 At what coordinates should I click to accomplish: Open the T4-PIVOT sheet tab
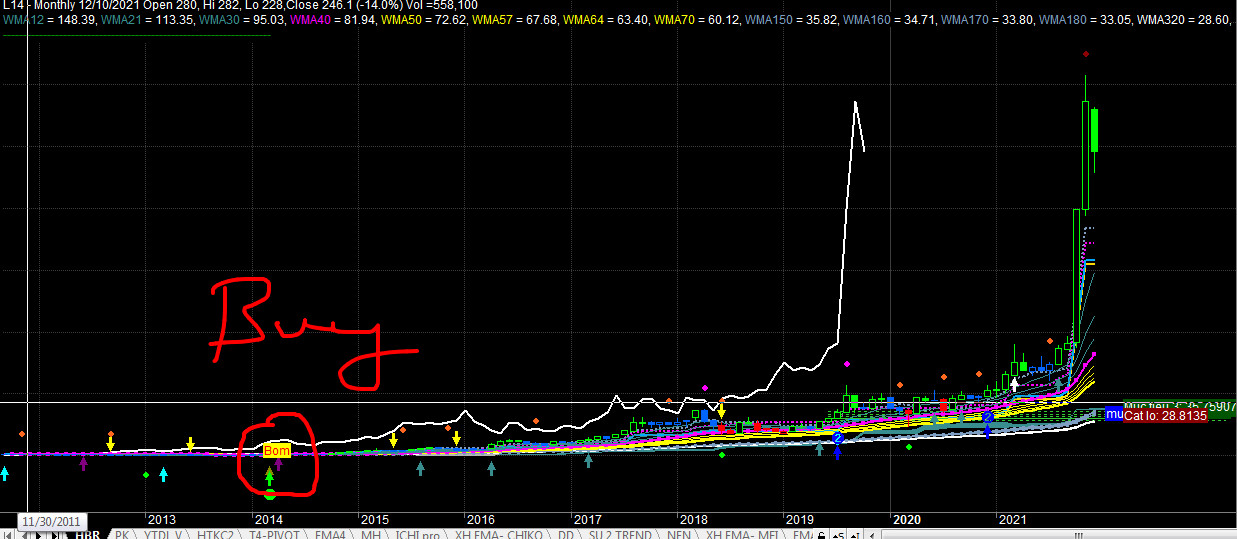point(274,534)
